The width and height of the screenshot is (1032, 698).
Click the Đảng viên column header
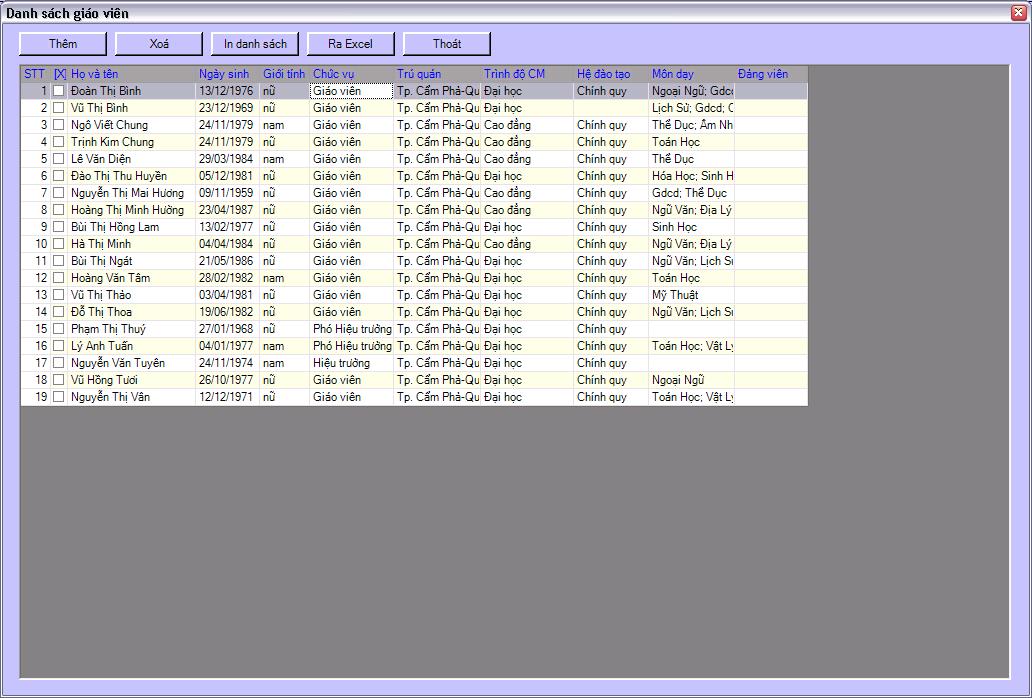(771, 74)
